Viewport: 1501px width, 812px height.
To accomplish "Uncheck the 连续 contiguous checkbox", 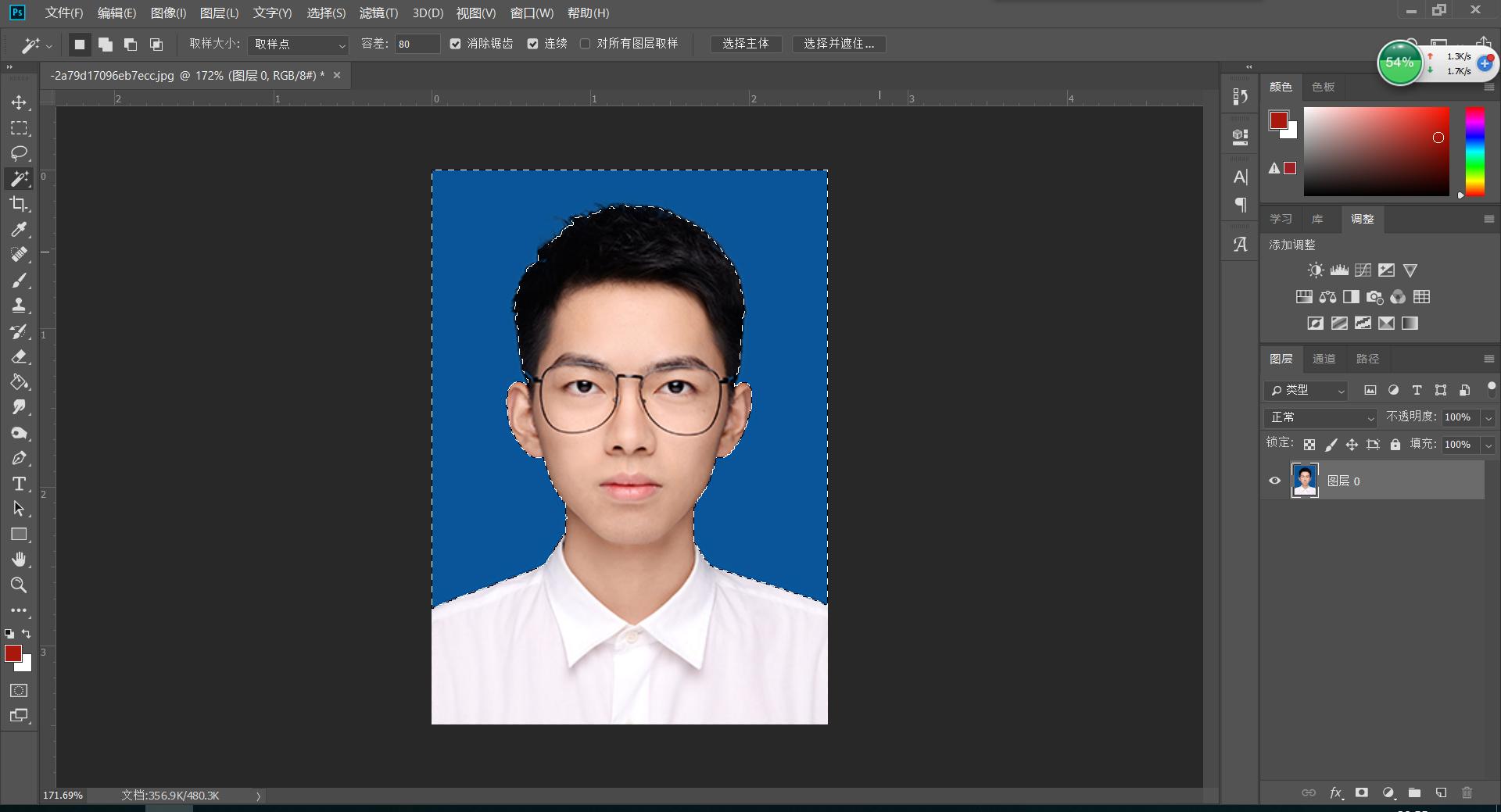I will (533, 45).
